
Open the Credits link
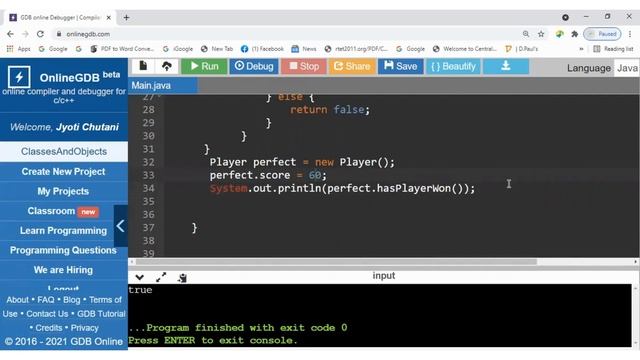click(49, 328)
